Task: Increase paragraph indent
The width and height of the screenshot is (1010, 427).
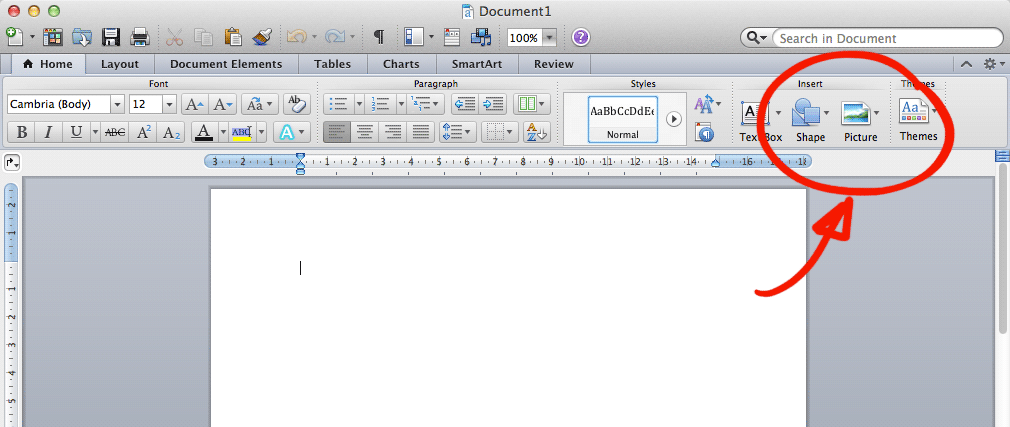Action: point(493,104)
